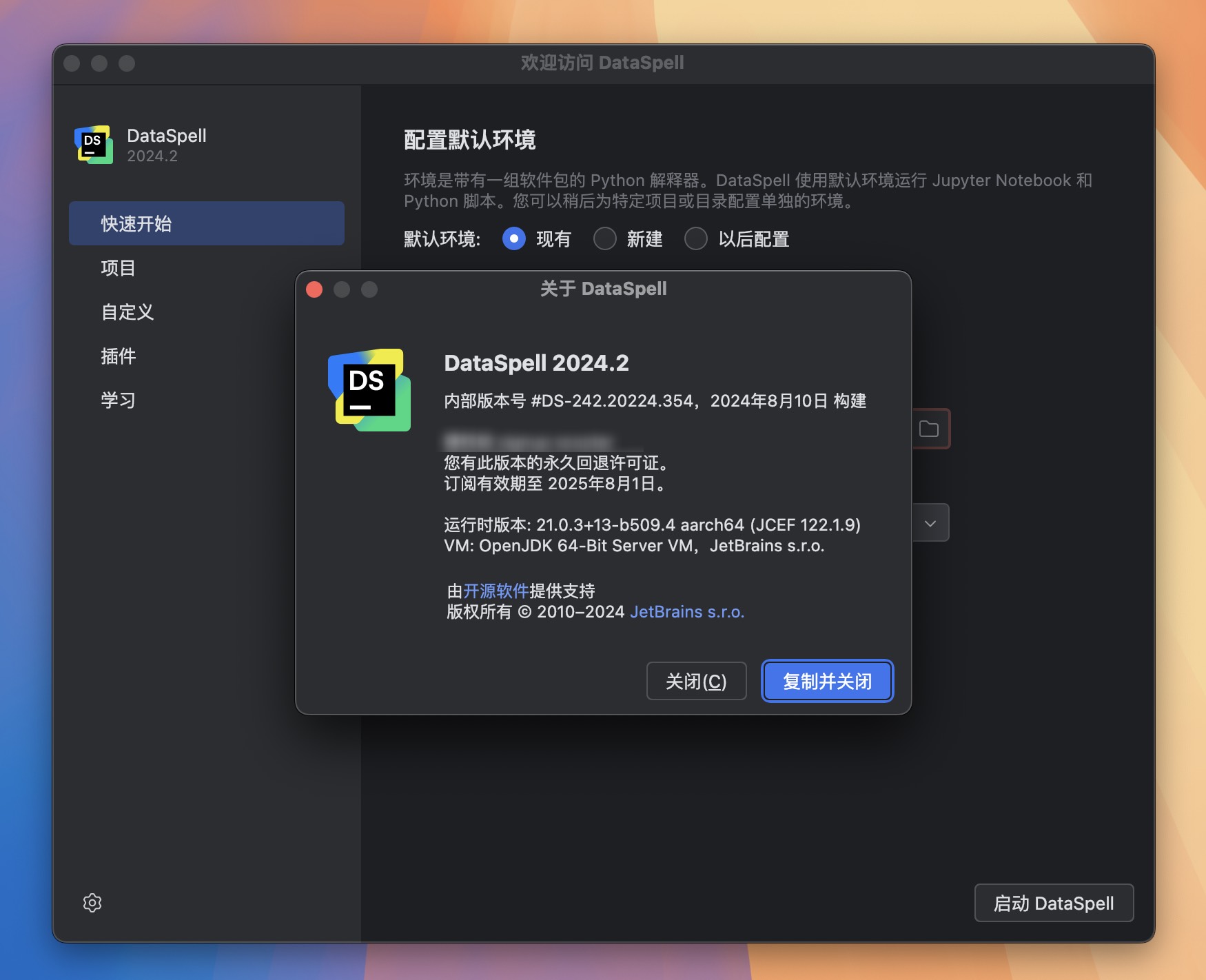Click the folder browse icon behind the dialog

pos(929,429)
